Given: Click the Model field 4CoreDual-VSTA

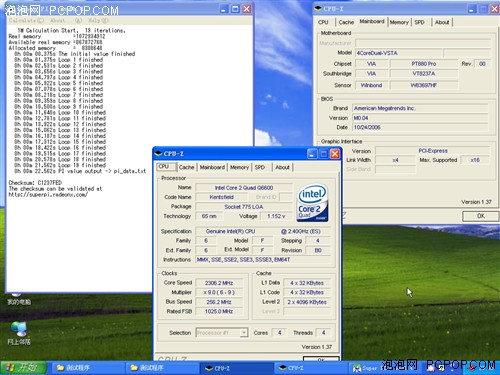Looking at the screenshot, I should point(399,53).
